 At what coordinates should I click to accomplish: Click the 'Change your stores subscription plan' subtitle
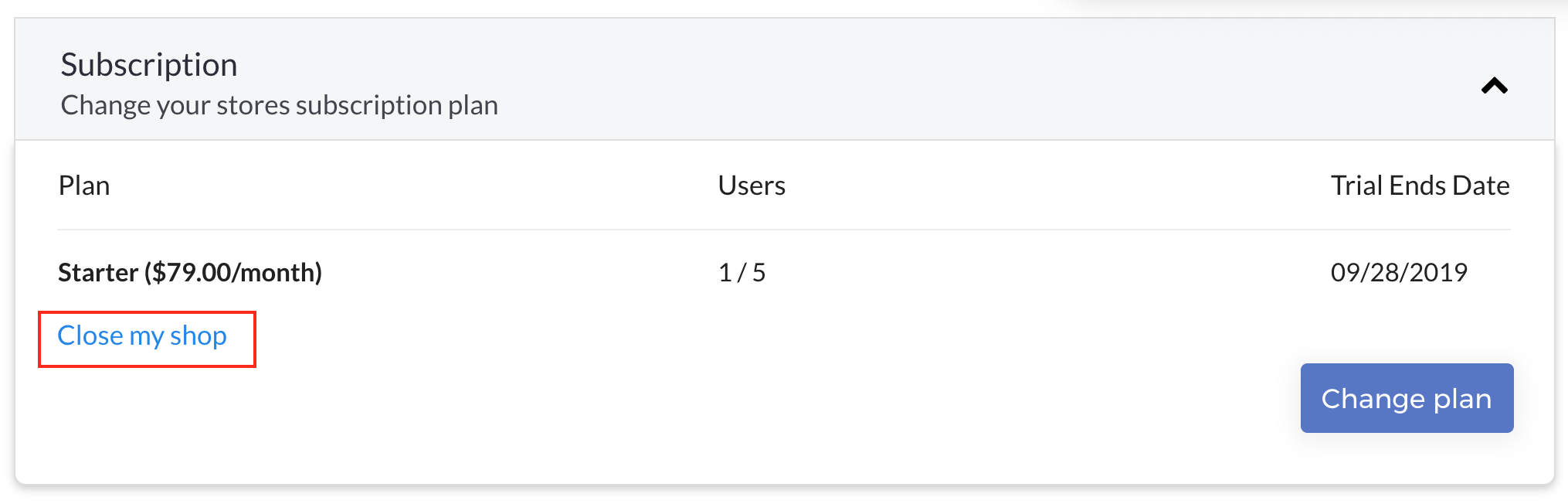(x=280, y=105)
